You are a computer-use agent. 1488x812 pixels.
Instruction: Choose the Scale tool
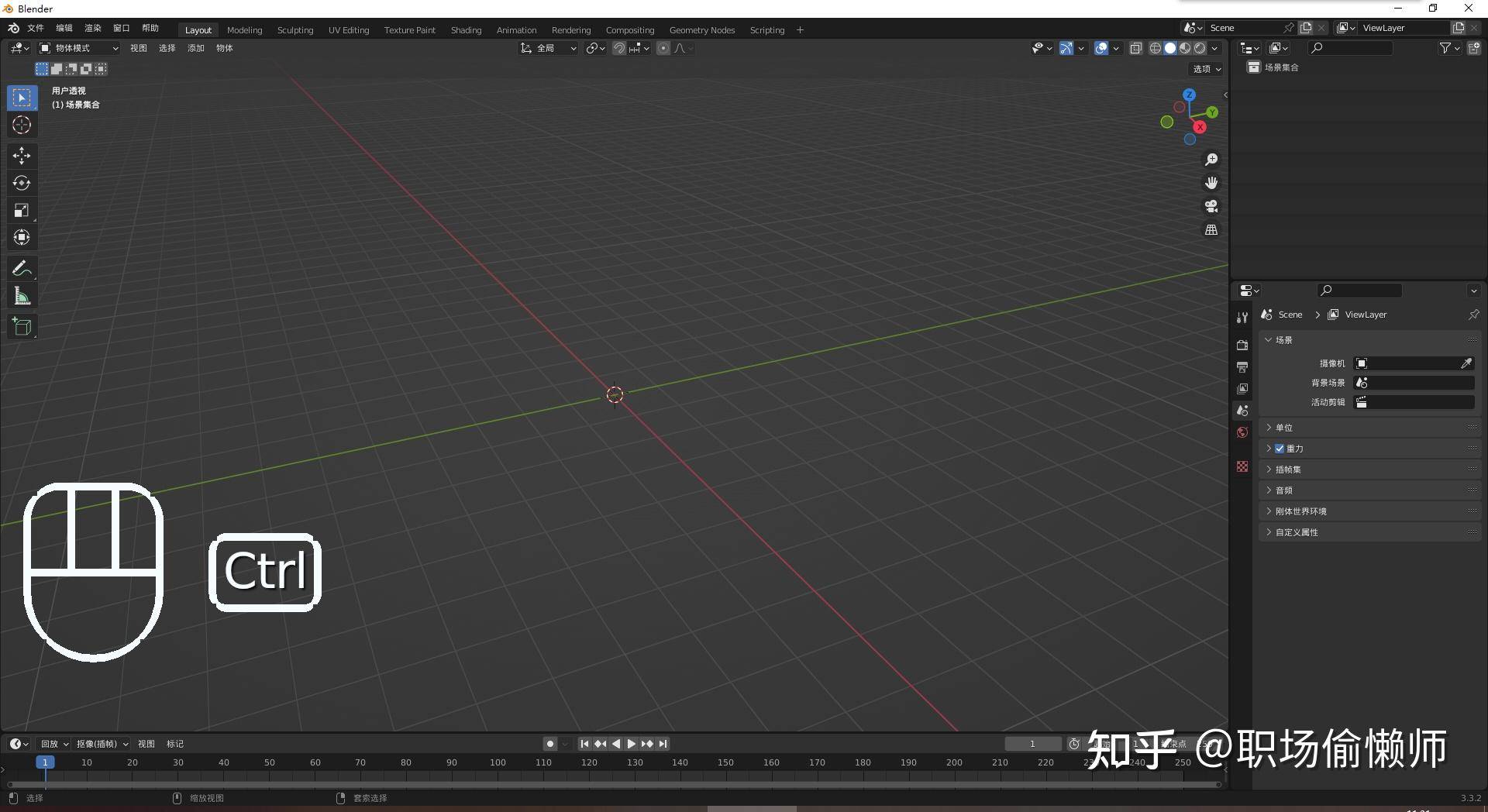[x=22, y=210]
